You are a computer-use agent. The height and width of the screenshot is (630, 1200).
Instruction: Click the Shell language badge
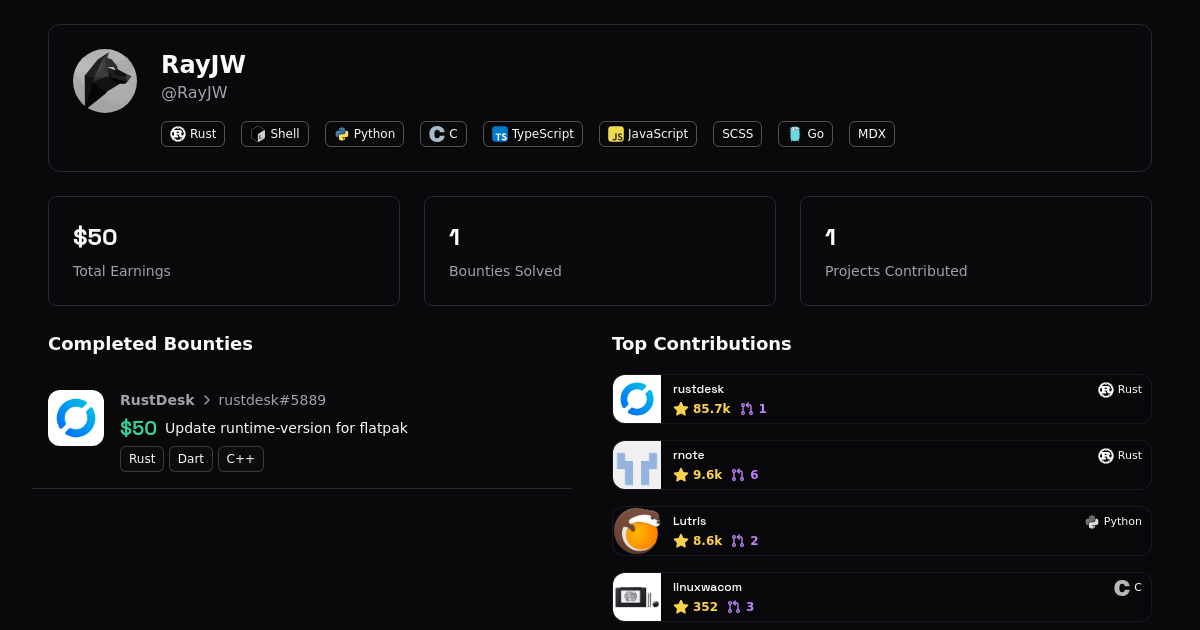point(275,134)
